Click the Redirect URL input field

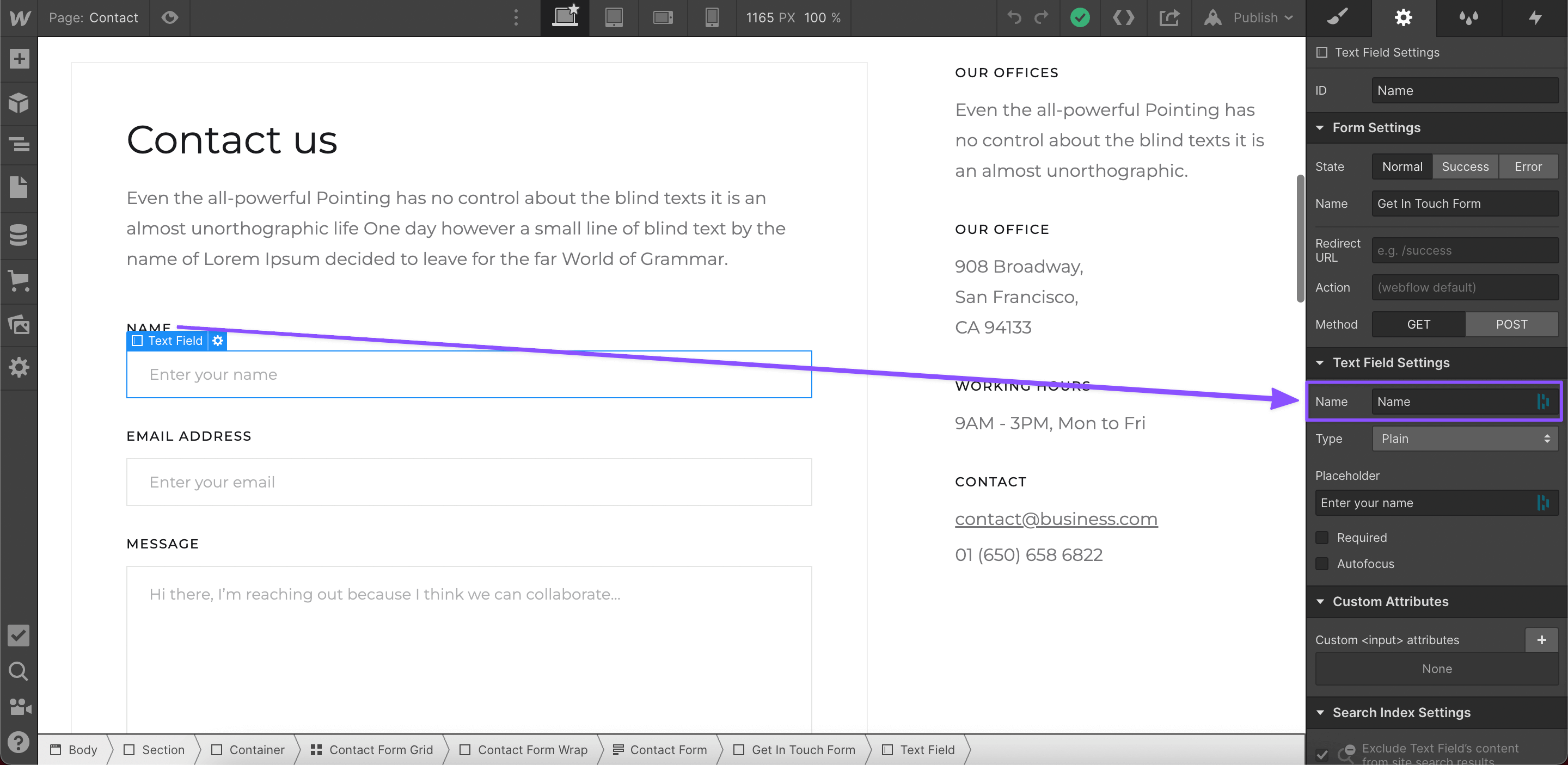coord(1465,250)
